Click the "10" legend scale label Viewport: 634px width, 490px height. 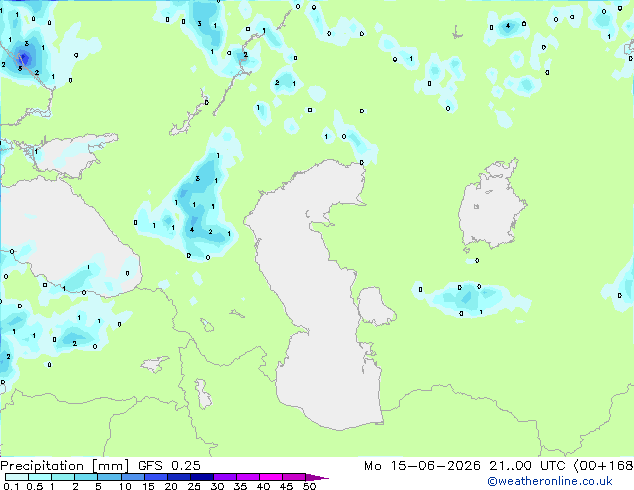click(x=125, y=486)
